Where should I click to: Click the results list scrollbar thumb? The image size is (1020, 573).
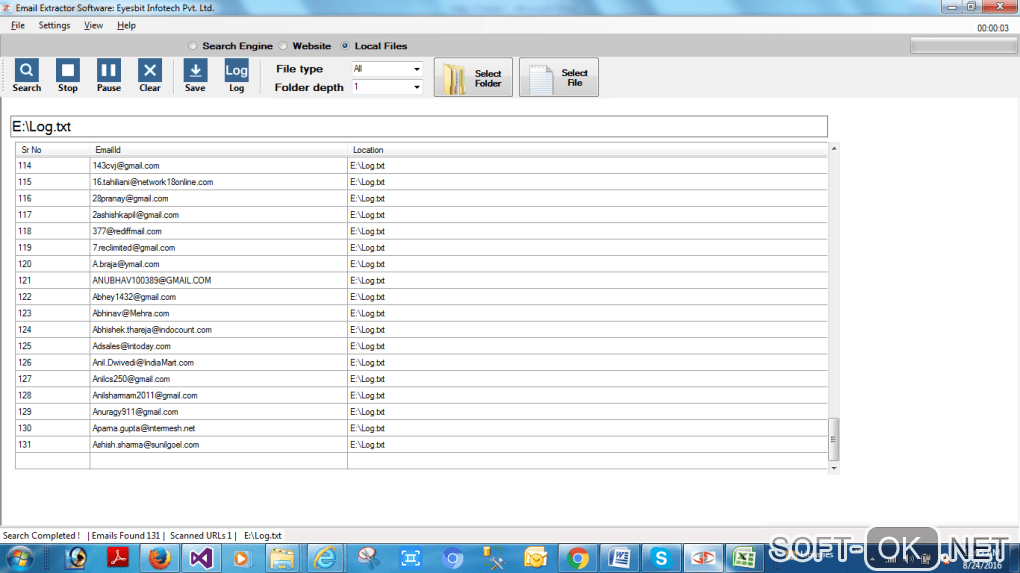(x=833, y=439)
